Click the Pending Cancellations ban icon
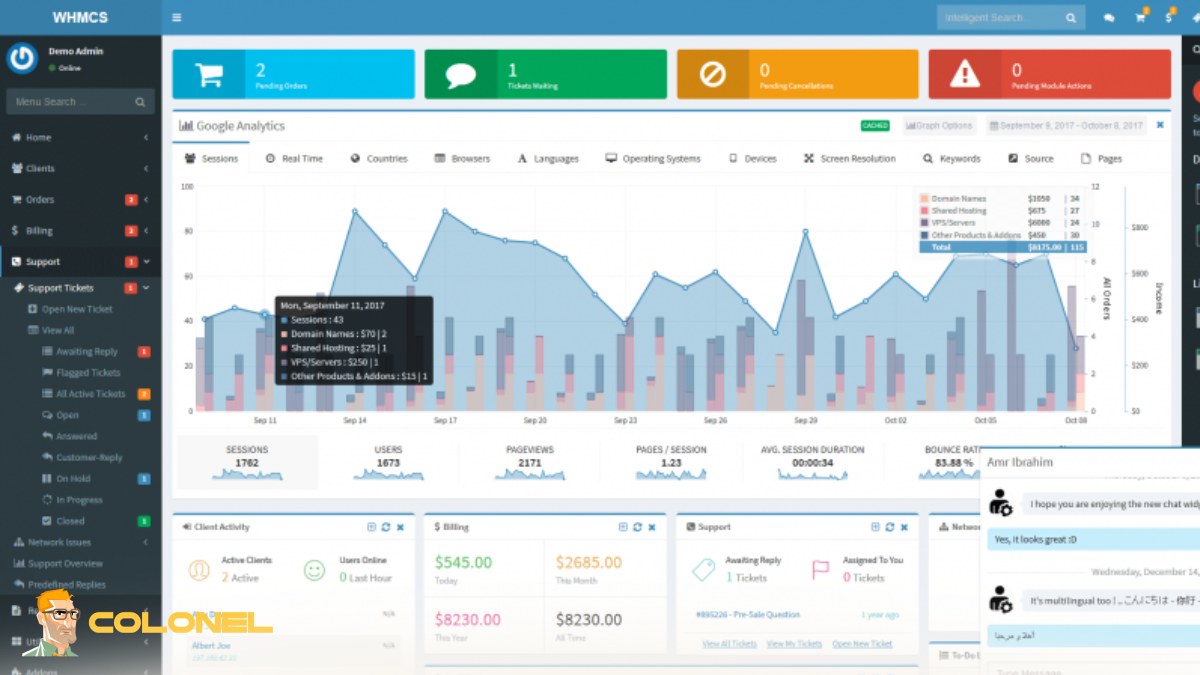The width and height of the screenshot is (1200, 675). coord(713,74)
